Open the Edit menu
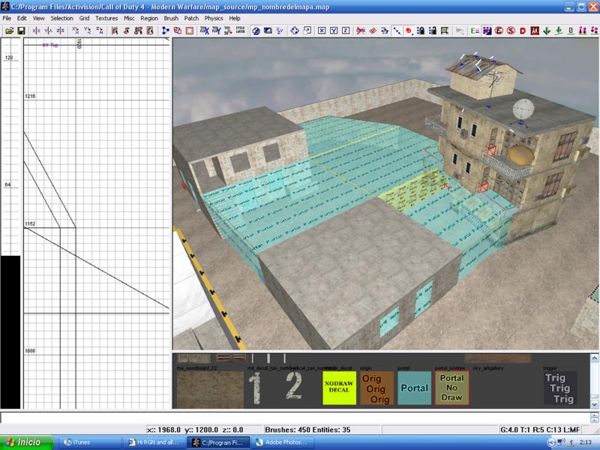Screen dimensions: 600x450 pyautogui.click(x=22, y=18)
